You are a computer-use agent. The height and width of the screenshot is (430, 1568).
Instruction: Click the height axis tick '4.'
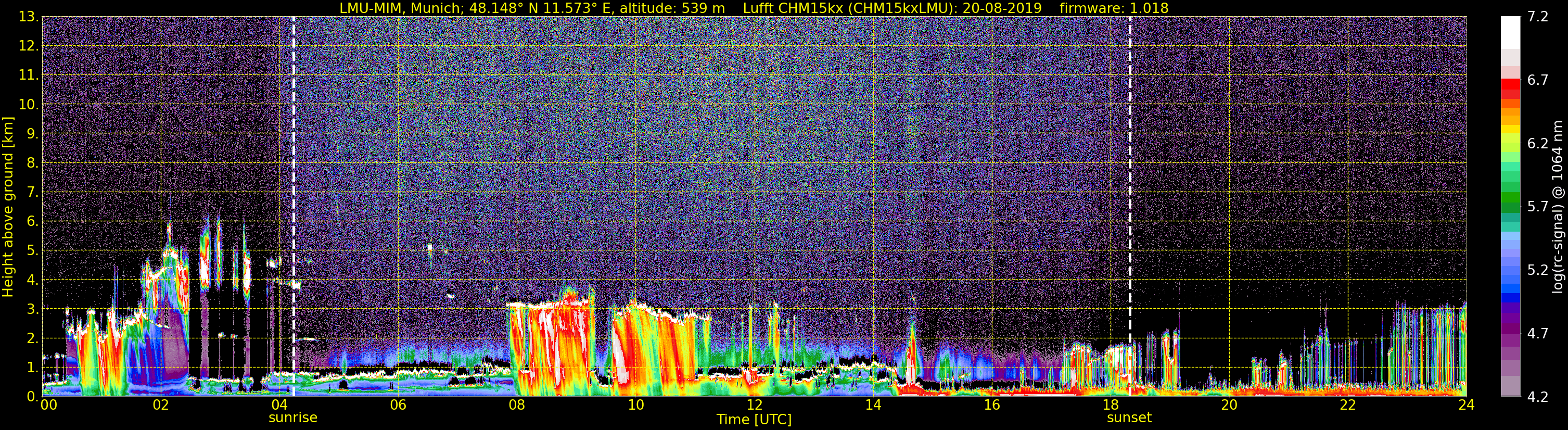[33, 280]
